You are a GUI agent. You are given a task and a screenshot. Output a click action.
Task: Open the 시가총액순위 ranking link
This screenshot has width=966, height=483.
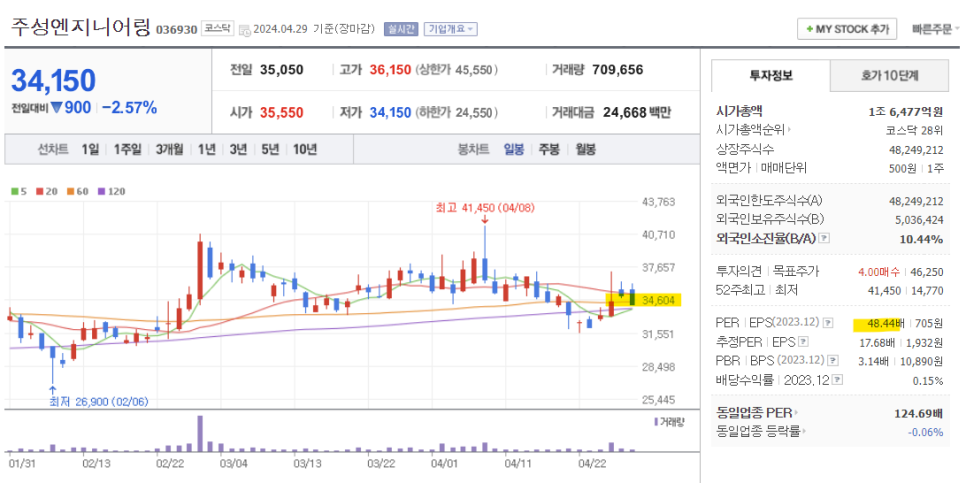coord(753,130)
